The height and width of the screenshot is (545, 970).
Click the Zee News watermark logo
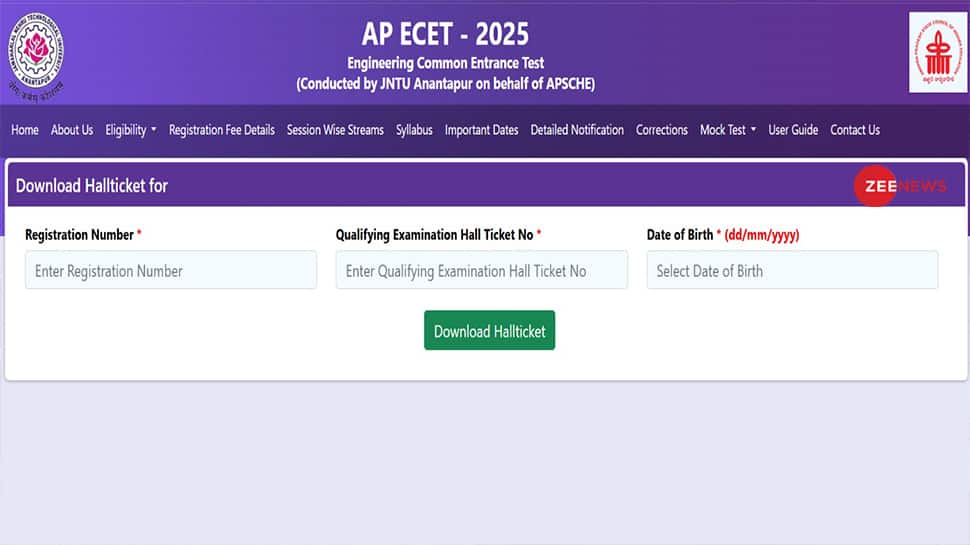900,186
